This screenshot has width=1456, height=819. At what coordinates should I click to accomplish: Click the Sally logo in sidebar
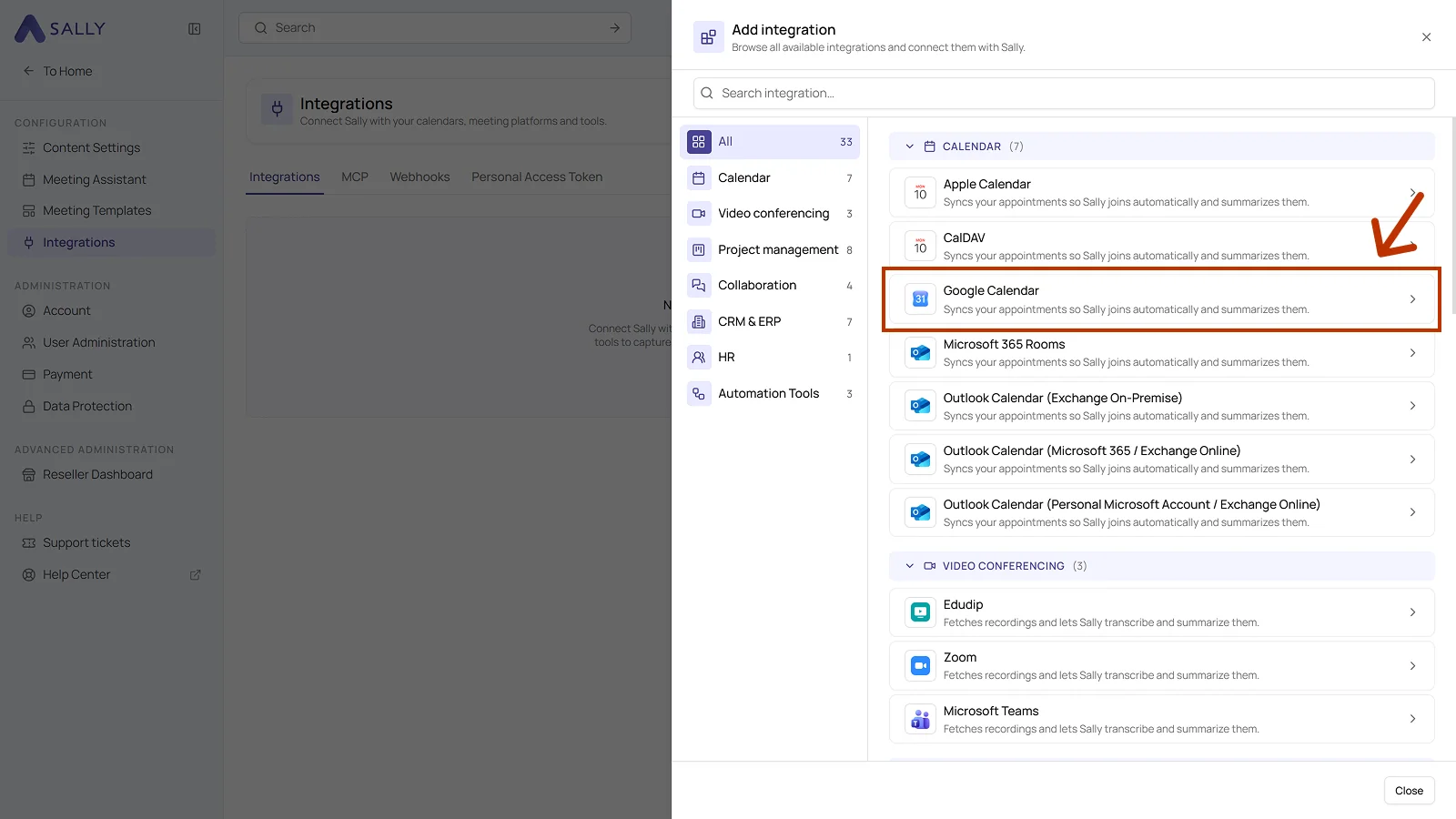[60, 28]
